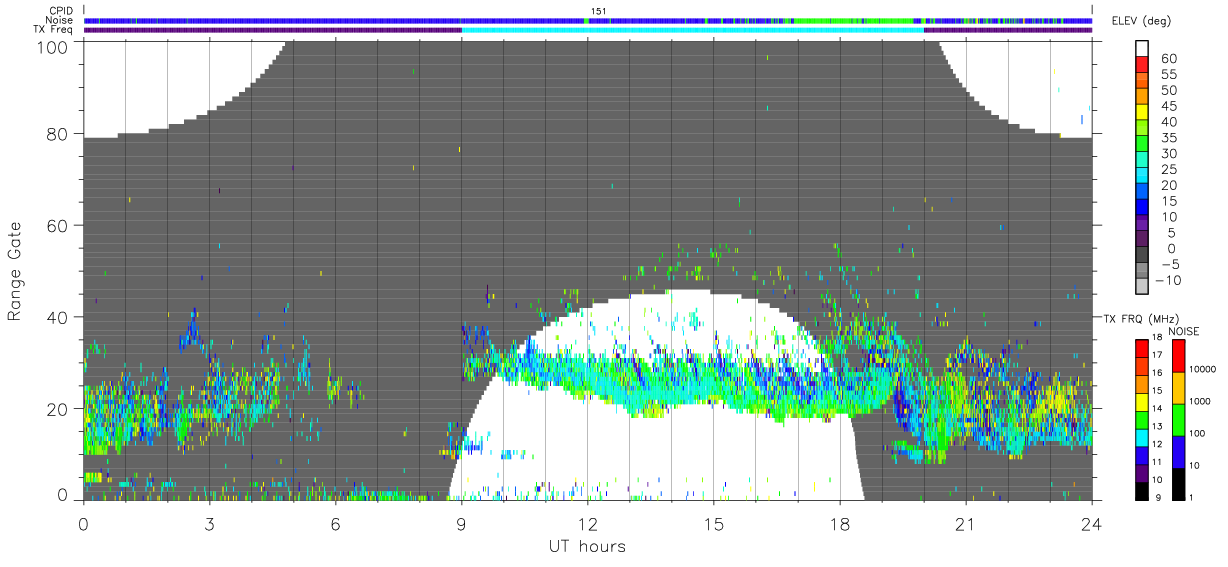Click the red swatch in the ELEV colorbar

[1142, 66]
